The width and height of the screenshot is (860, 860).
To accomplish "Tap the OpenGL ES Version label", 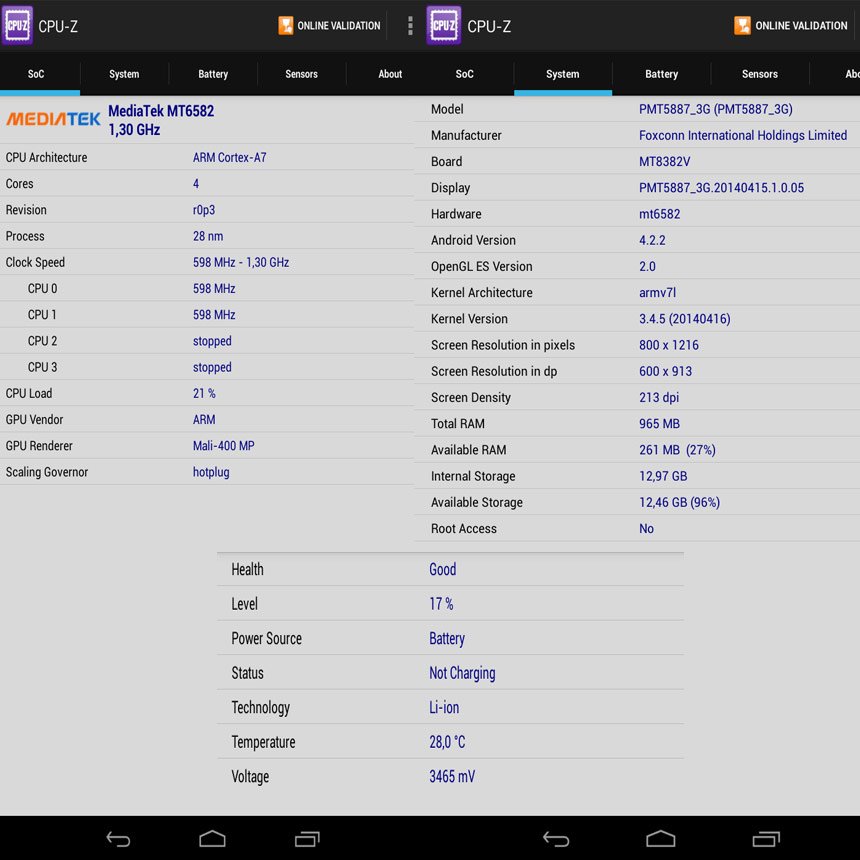I will click(x=482, y=267).
